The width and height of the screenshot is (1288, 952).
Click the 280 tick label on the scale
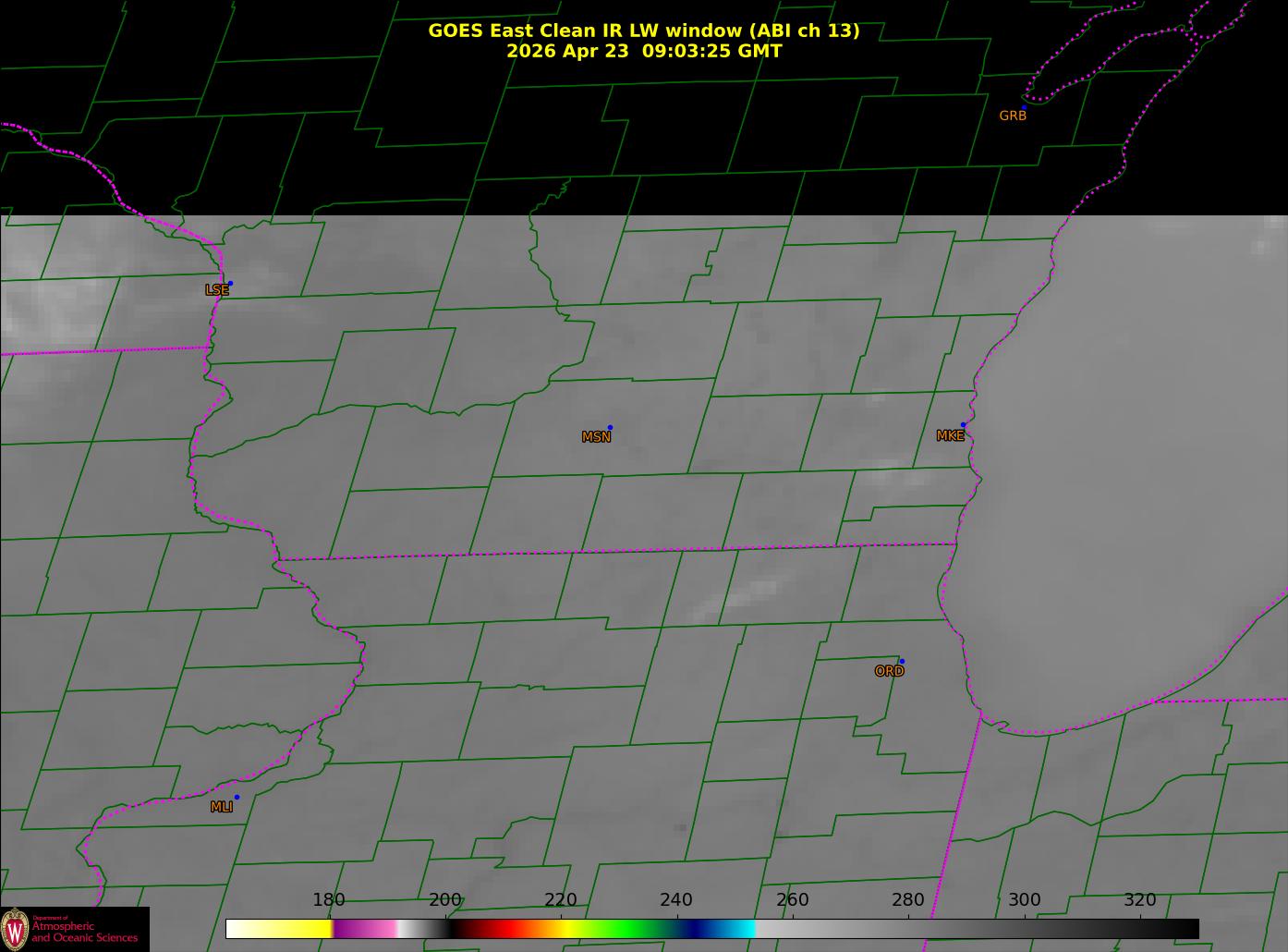point(908,900)
